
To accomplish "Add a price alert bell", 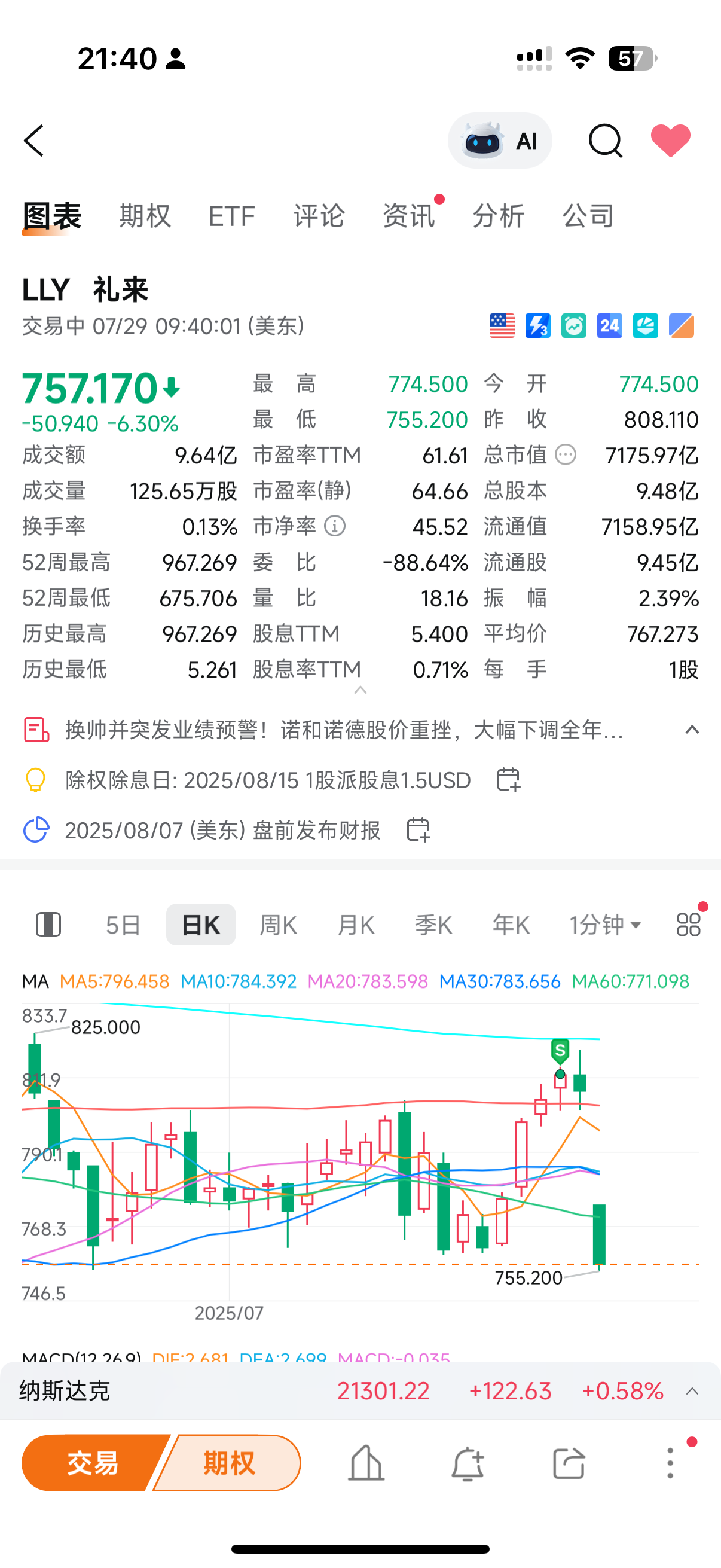I will click(x=468, y=1463).
